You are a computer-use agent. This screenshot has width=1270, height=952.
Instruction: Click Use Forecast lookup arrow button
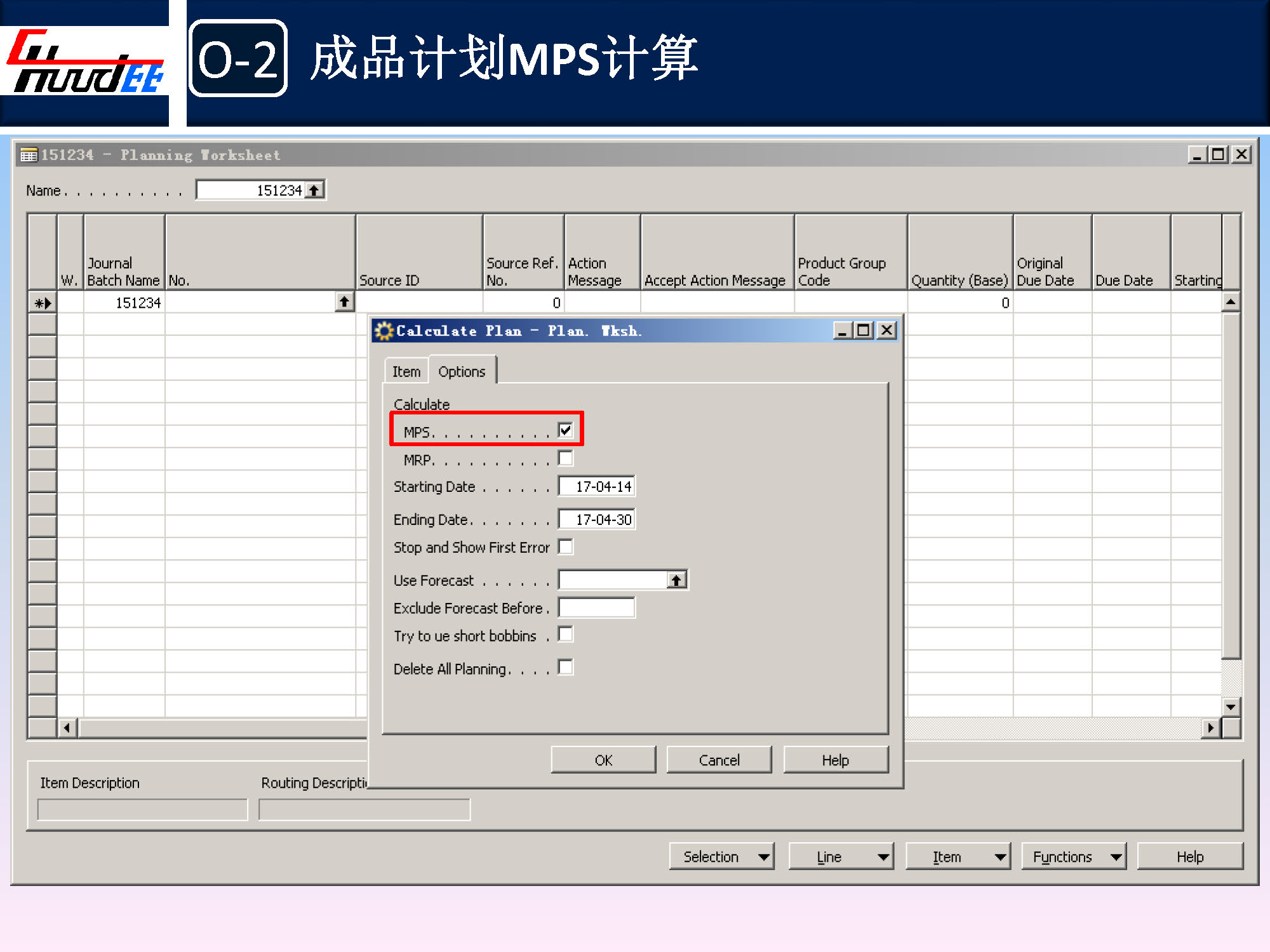(676, 580)
